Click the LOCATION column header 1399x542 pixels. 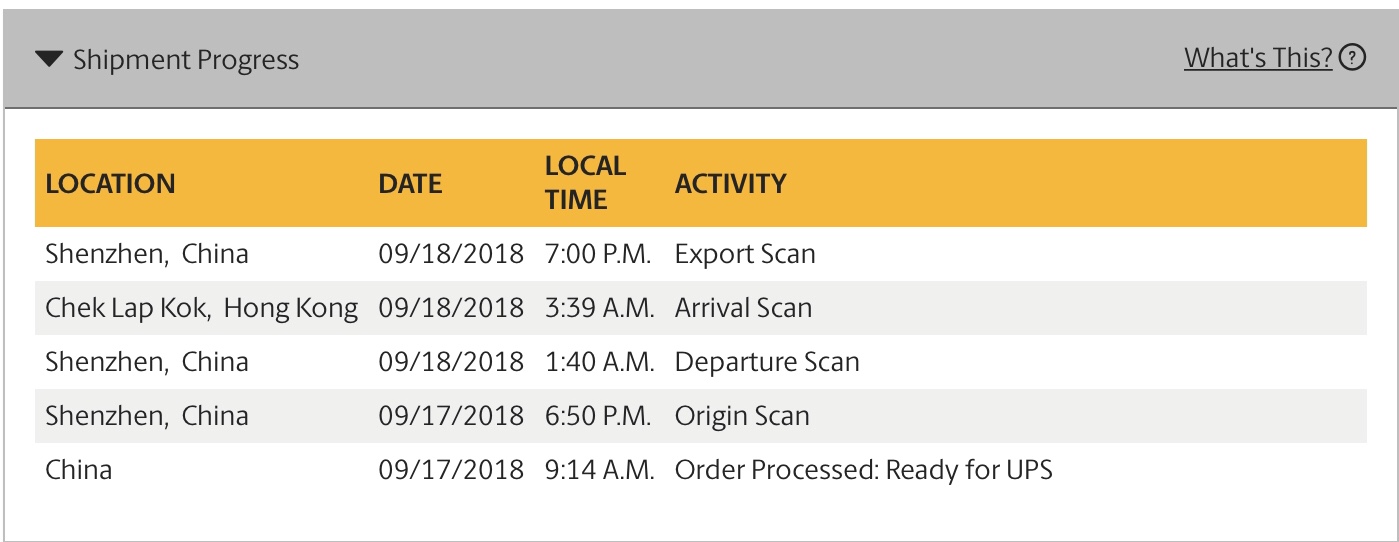(110, 184)
